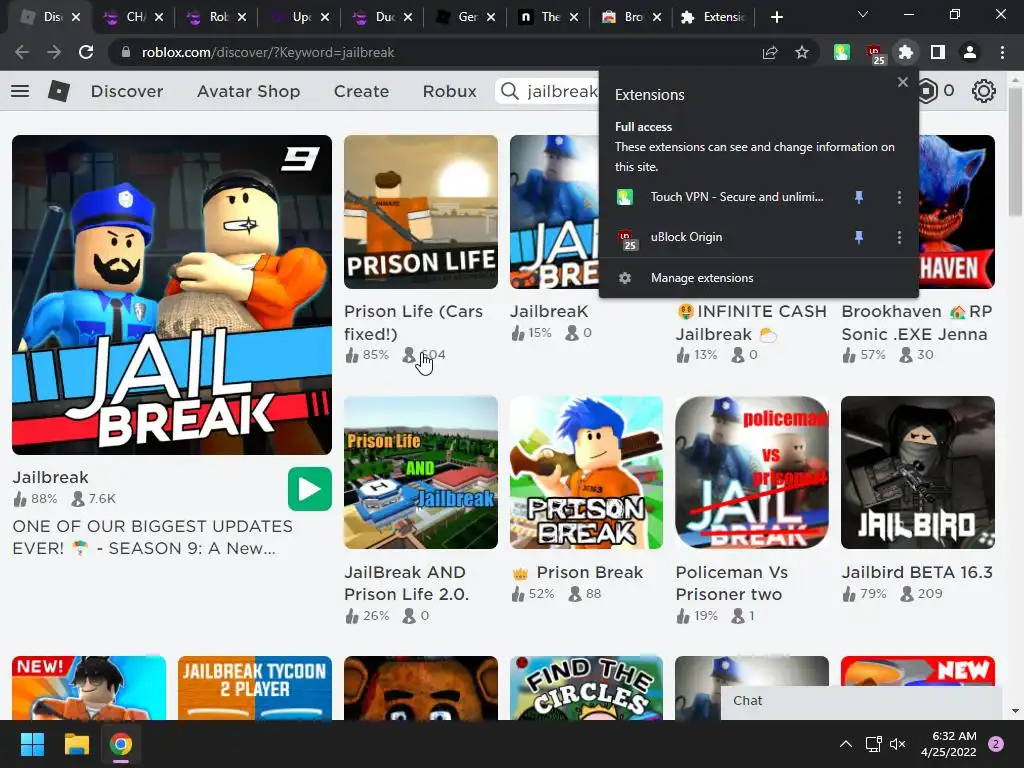The width and height of the screenshot is (1024, 768).
Task: Click the Chrome taskbar icon
Action: (121, 744)
